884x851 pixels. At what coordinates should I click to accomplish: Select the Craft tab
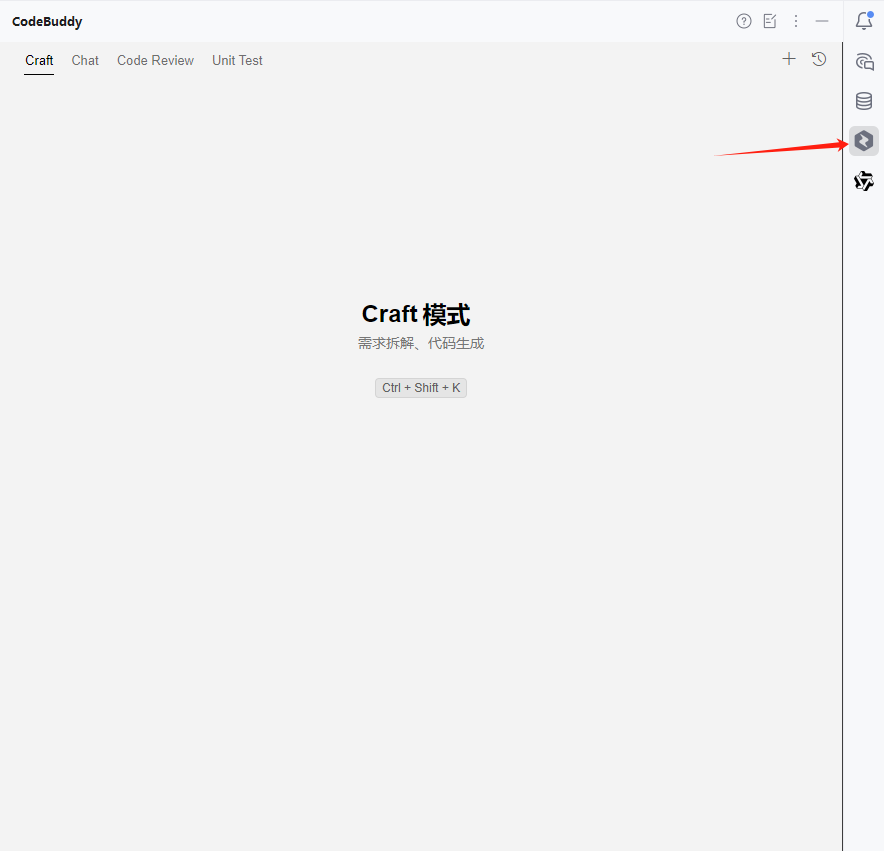click(x=39, y=60)
